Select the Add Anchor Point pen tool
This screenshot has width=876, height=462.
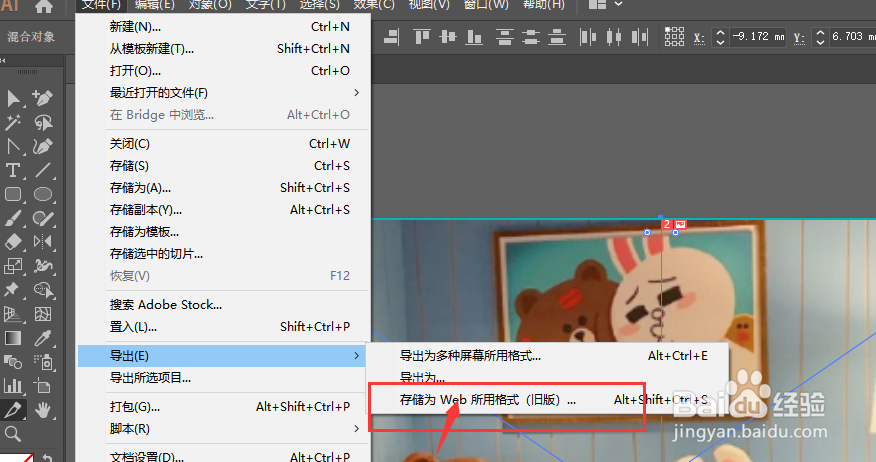[x=42, y=98]
